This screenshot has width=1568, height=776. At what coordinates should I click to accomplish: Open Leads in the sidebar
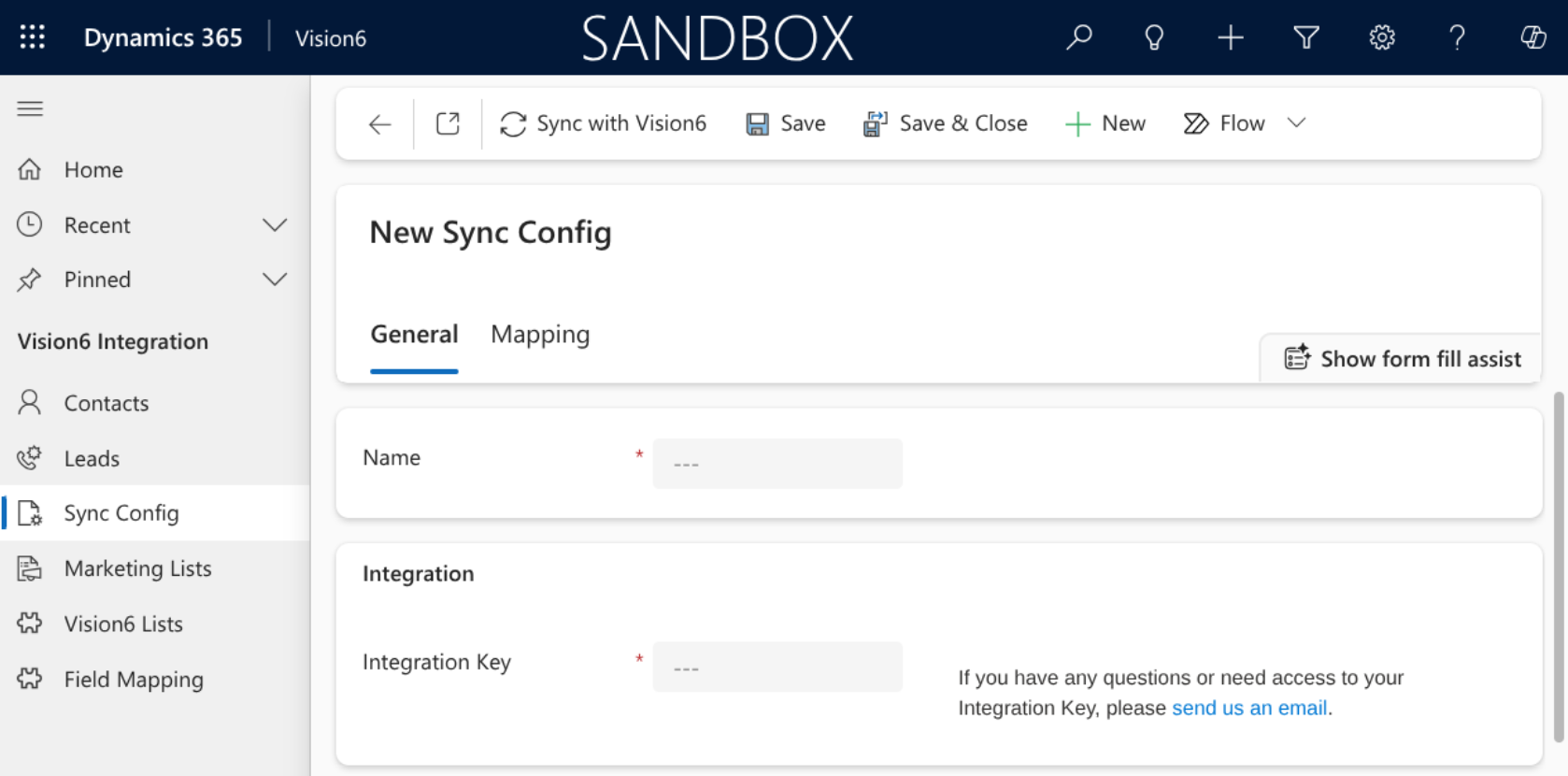[155, 458]
